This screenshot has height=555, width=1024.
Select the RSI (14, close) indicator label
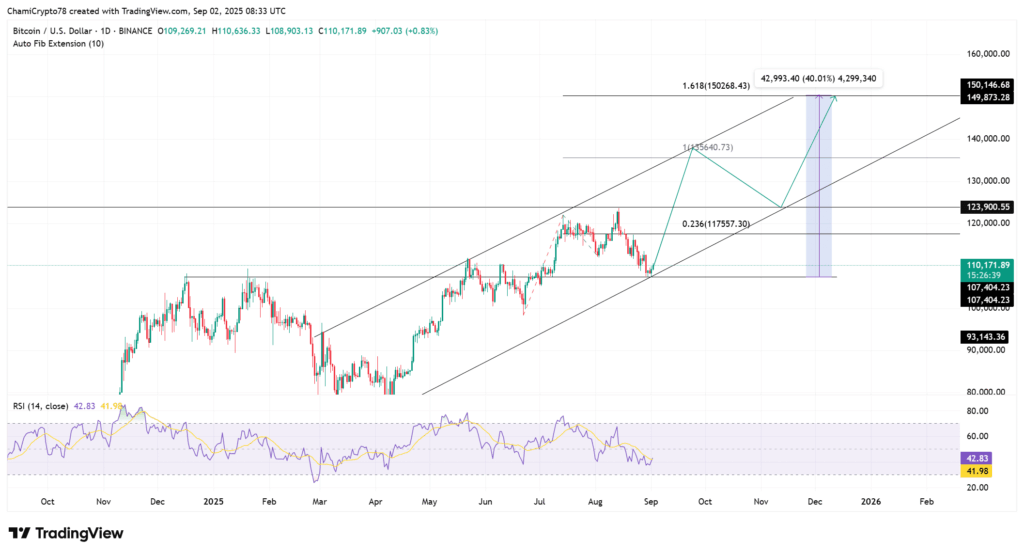tap(41, 405)
